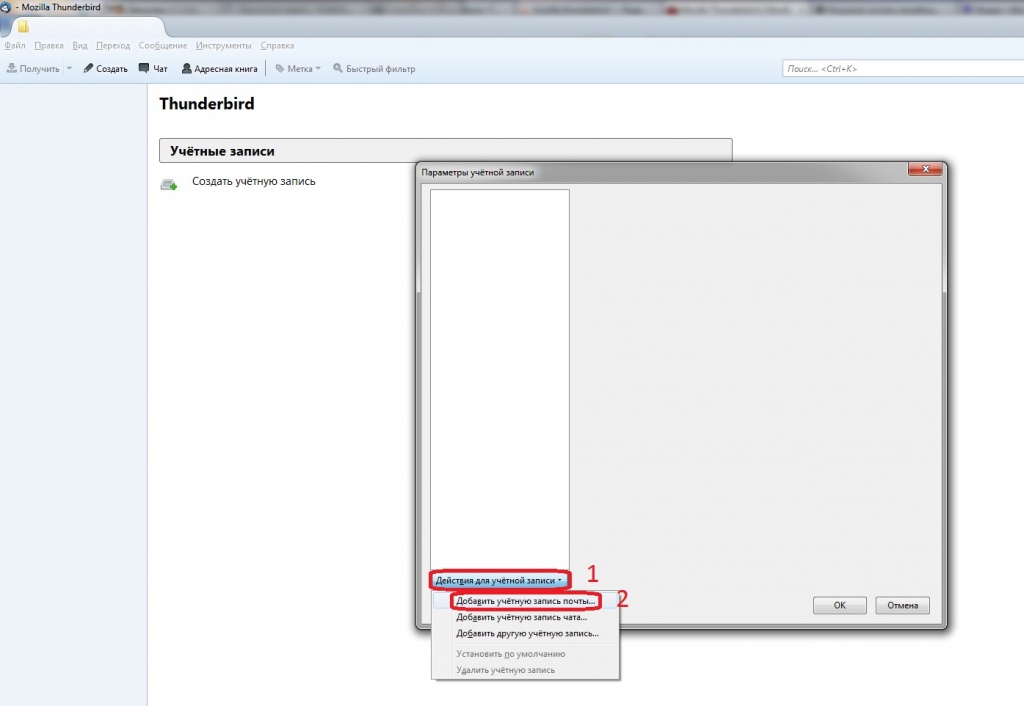
Task: Expand the Метка tag dropdown
Action: (x=298, y=69)
